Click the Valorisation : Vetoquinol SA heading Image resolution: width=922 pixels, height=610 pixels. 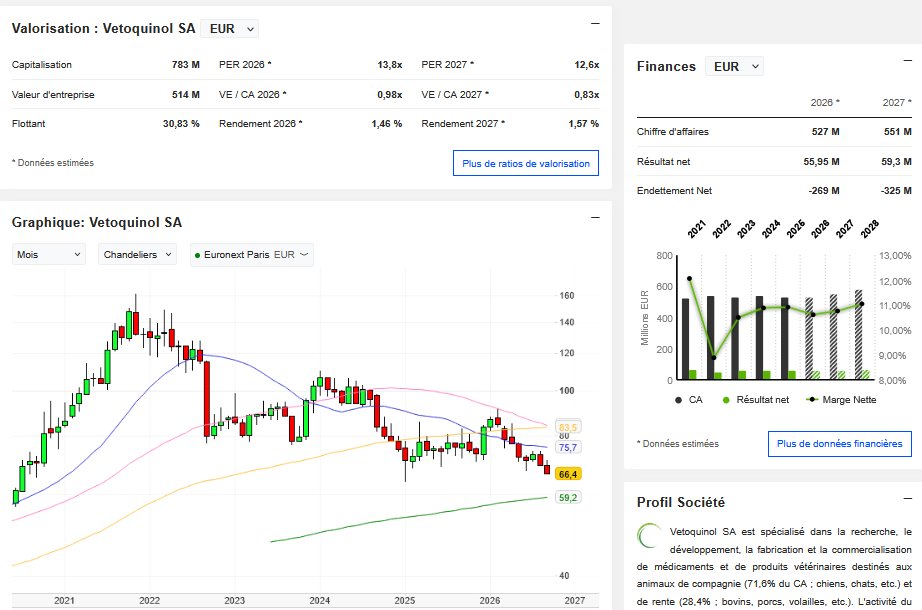103,28
